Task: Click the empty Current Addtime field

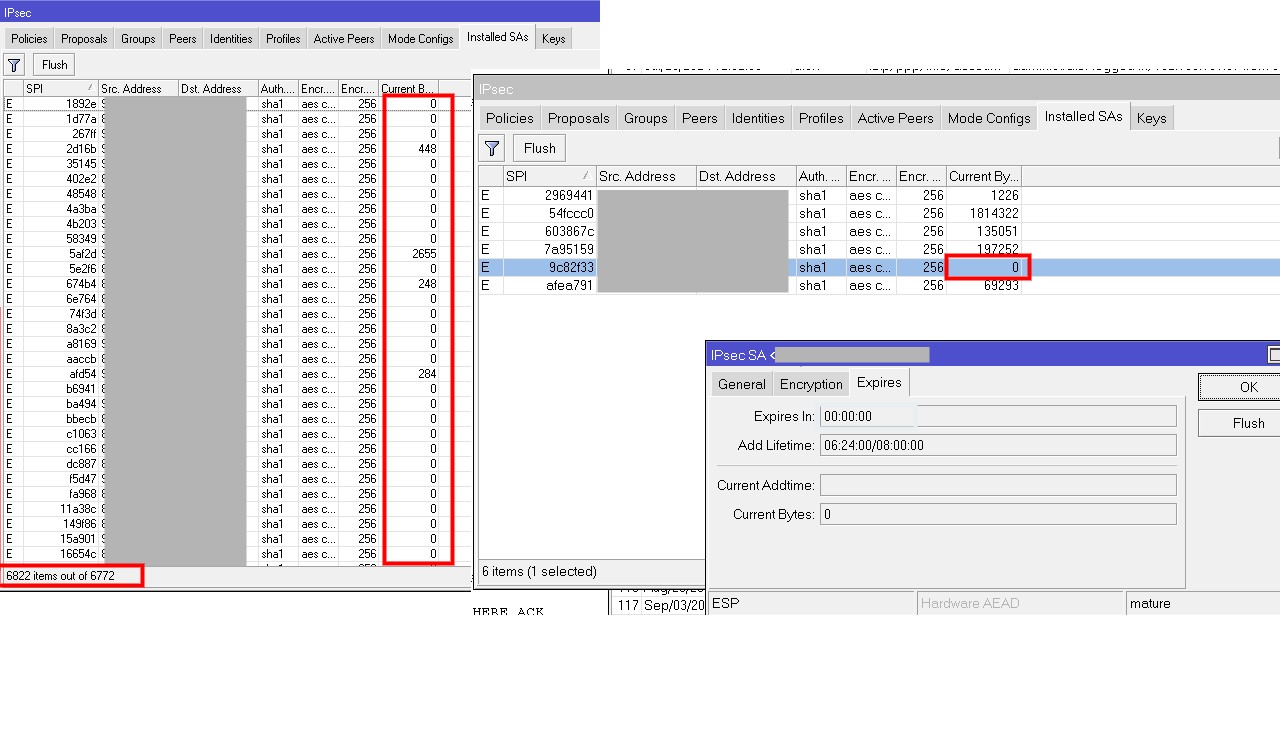Action: point(998,485)
